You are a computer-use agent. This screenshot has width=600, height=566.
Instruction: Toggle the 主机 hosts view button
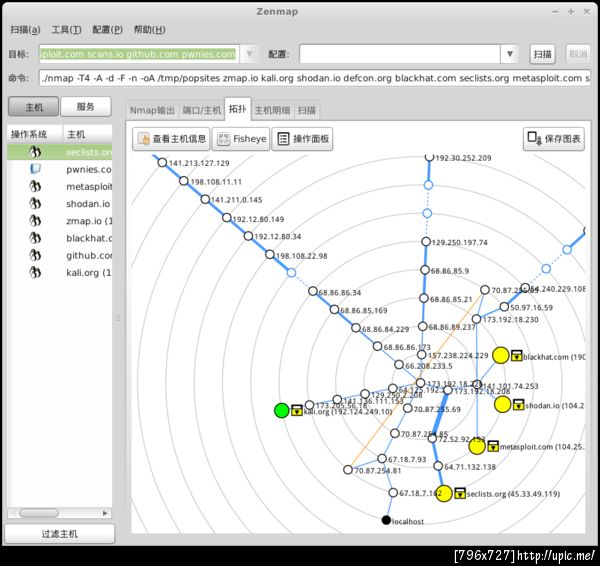tap(34, 107)
